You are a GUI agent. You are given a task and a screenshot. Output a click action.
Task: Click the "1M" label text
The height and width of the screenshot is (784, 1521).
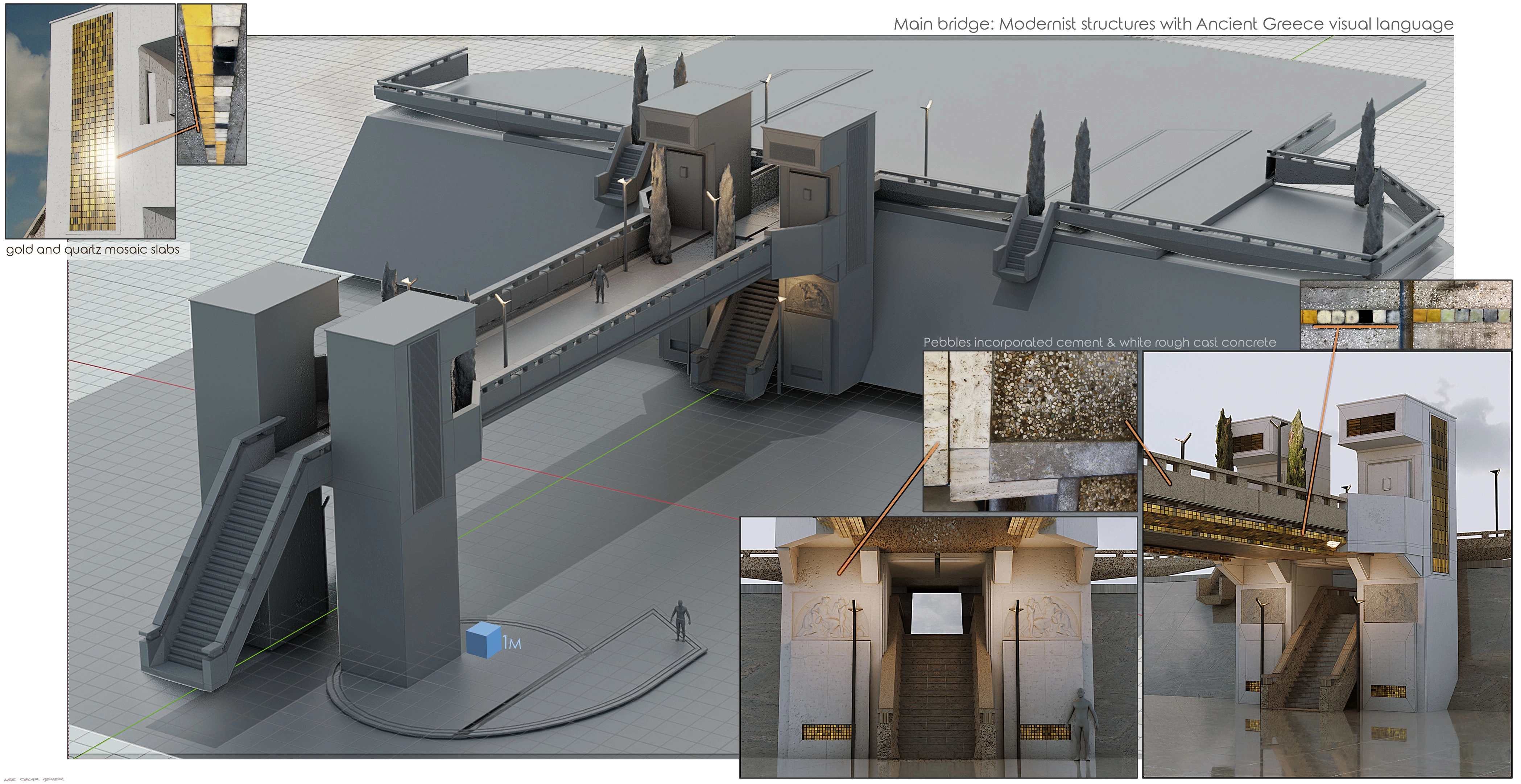[x=513, y=642]
